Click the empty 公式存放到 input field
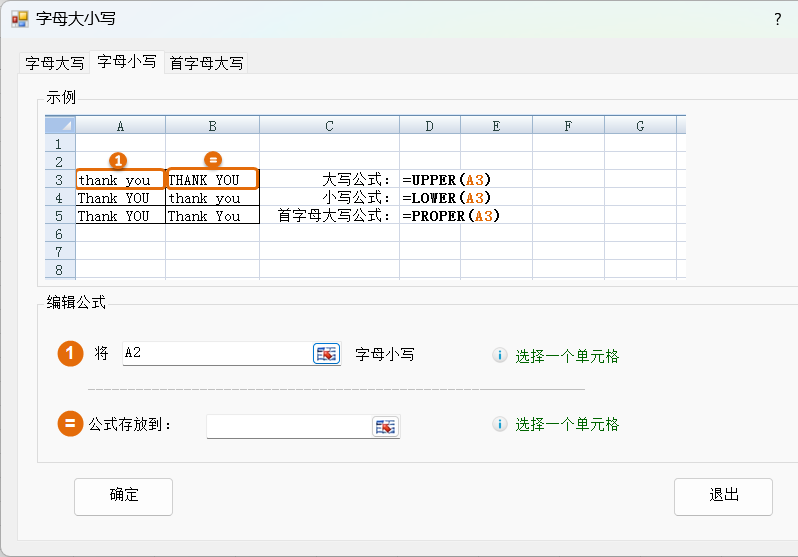798x557 pixels. click(x=288, y=426)
